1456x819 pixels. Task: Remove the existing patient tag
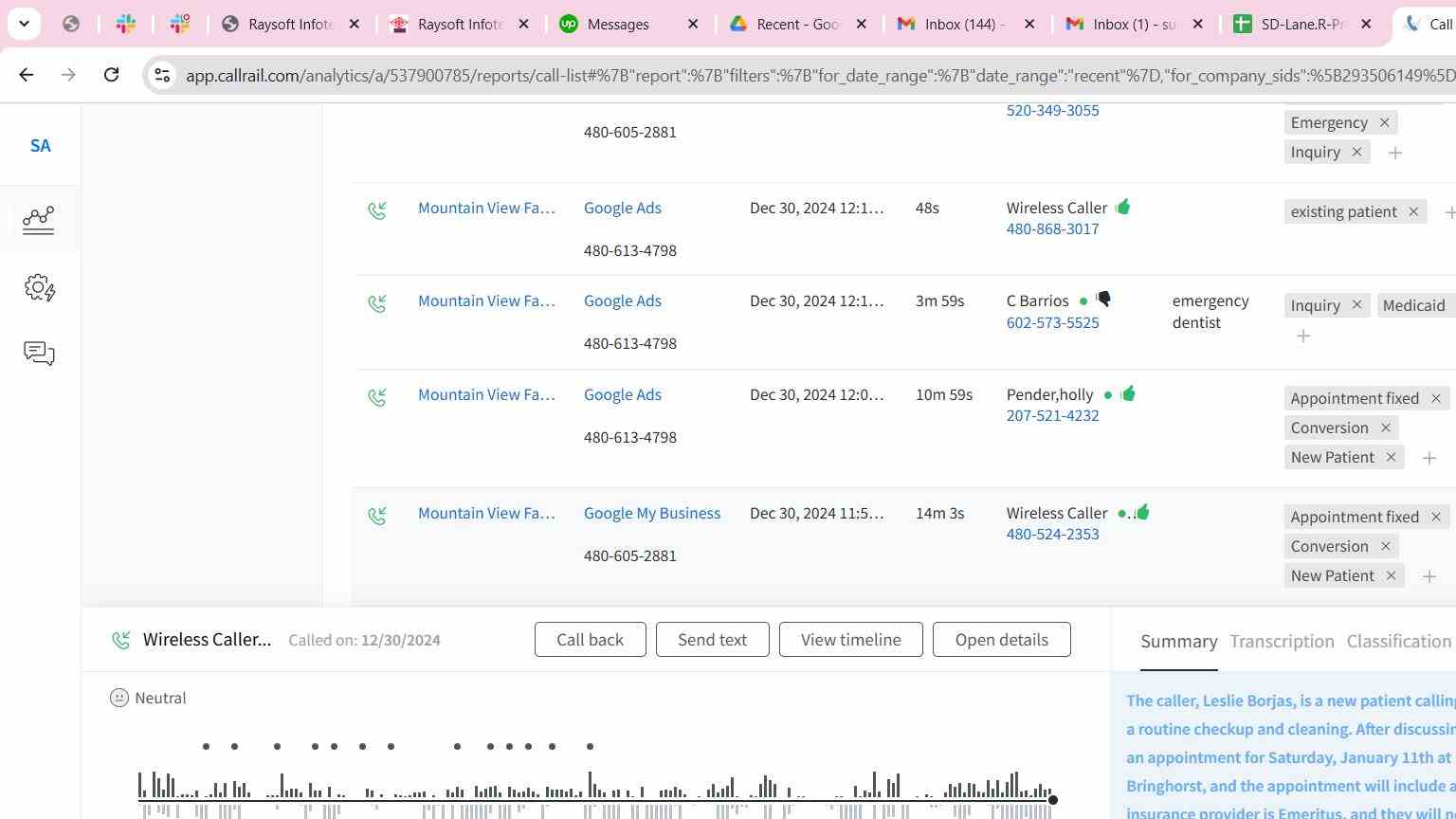coord(1413,211)
